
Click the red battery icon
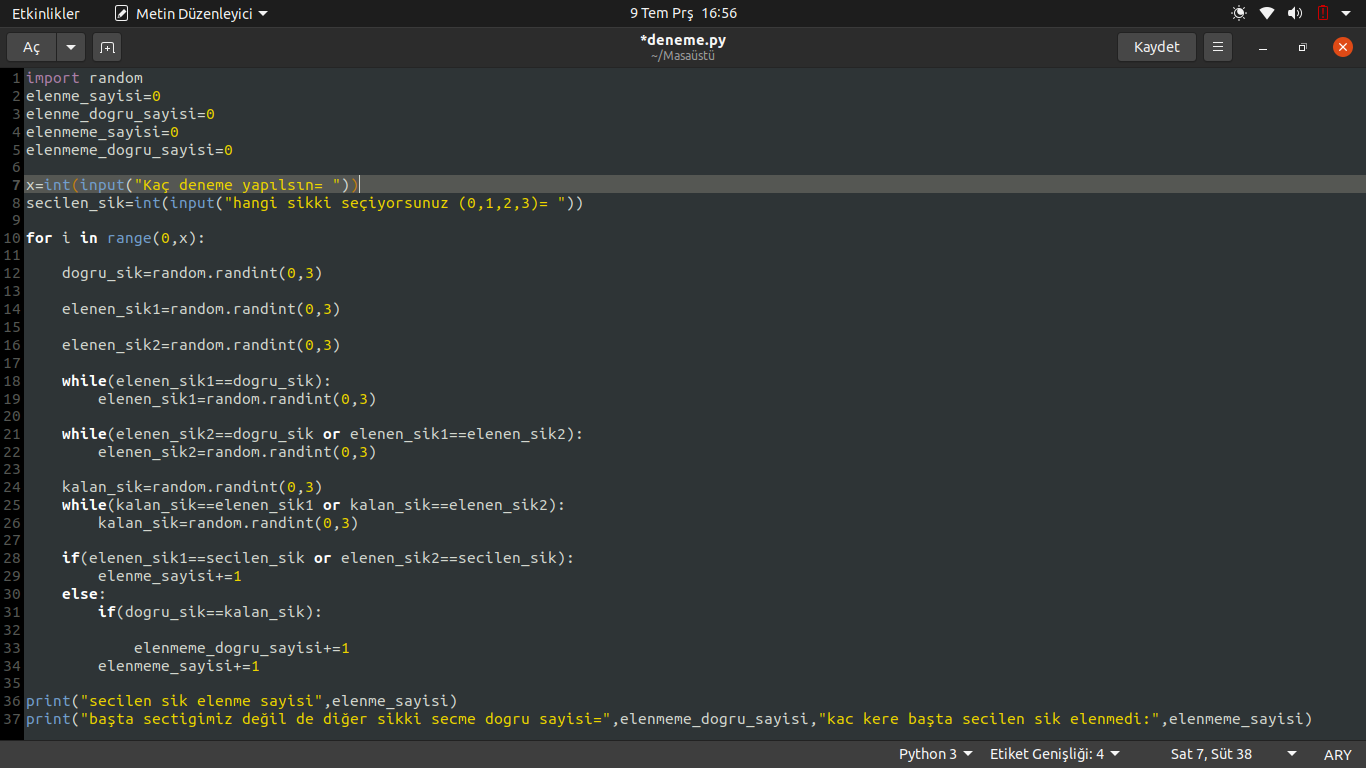point(1322,13)
